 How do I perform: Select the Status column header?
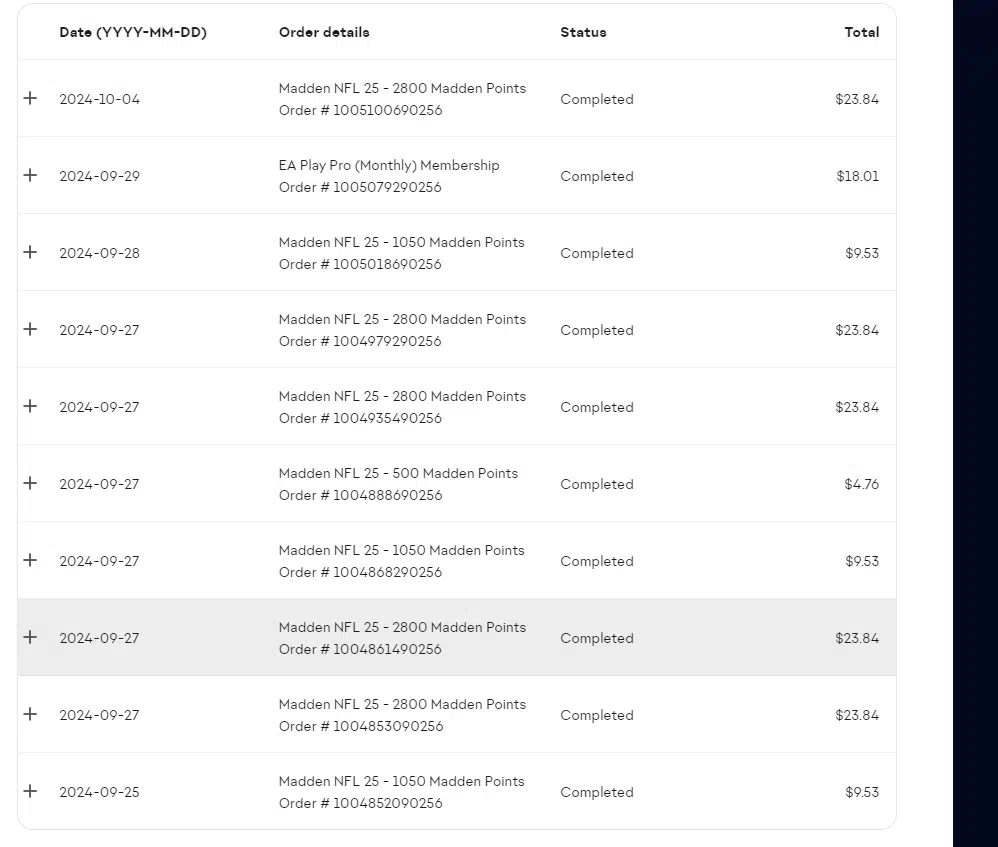(583, 32)
